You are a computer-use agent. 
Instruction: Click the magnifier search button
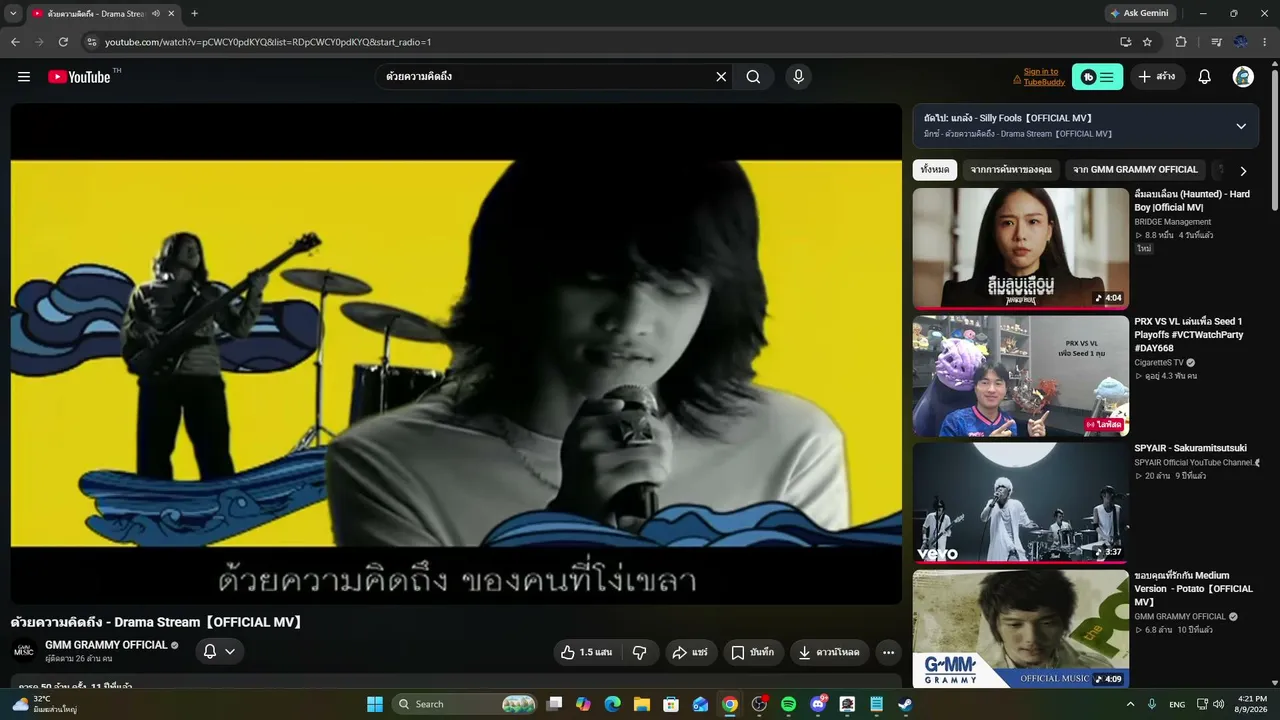[x=753, y=77]
